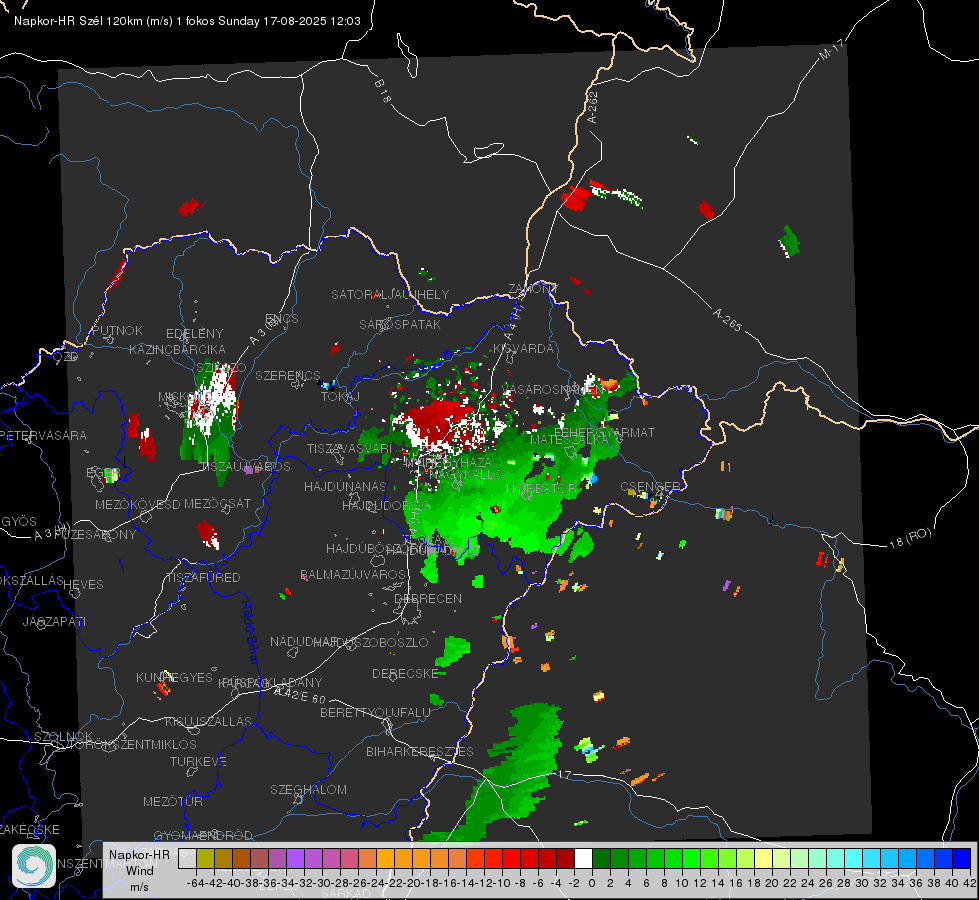This screenshot has height=900, width=979.
Task: Pick the dark blue swatch above 42
Action: (962, 859)
